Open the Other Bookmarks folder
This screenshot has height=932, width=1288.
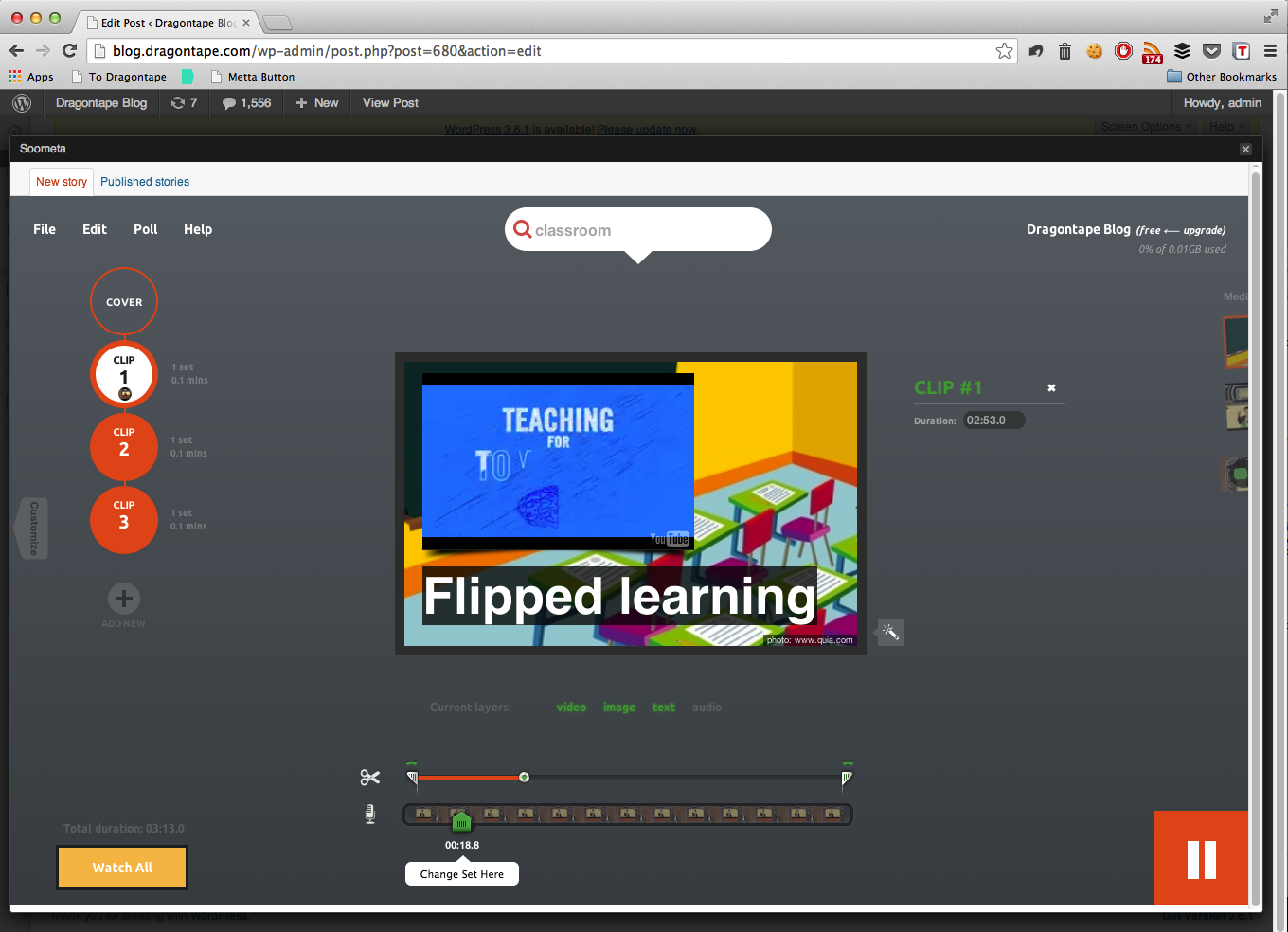(x=1222, y=77)
